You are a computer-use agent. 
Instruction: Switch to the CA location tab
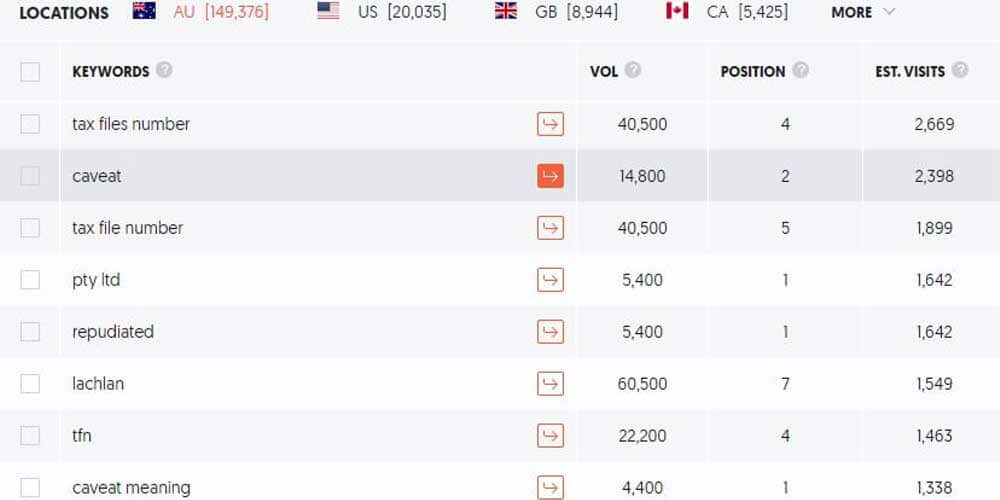coord(727,12)
